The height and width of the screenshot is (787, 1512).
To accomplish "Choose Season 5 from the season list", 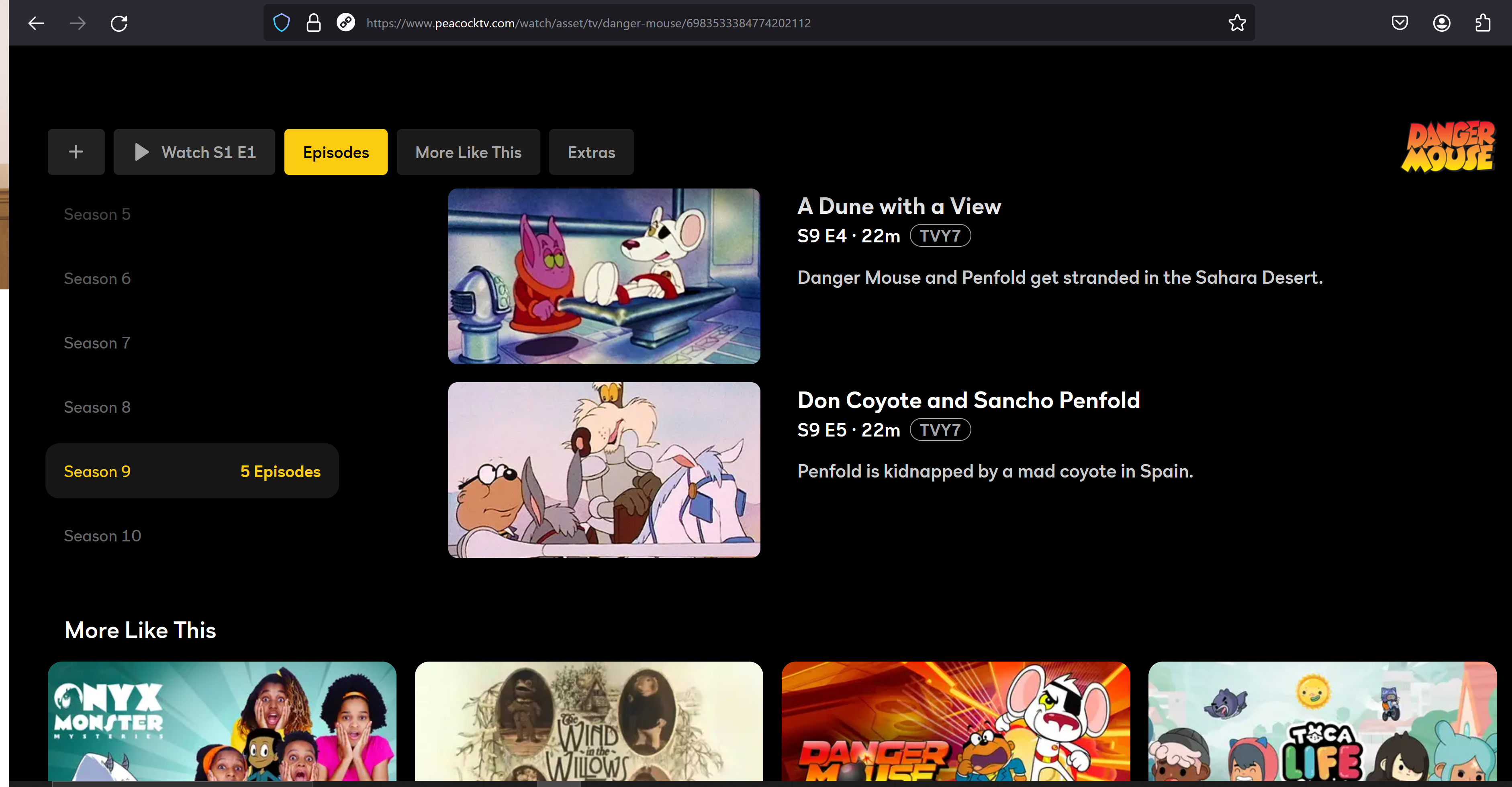I will coord(98,214).
